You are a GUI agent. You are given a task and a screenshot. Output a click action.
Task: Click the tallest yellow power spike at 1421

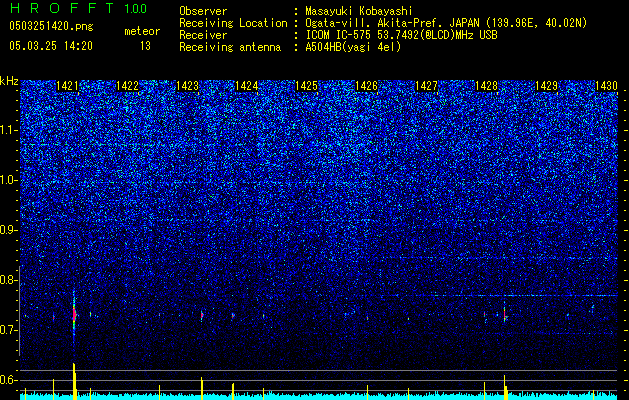click(x=75, y=380)
